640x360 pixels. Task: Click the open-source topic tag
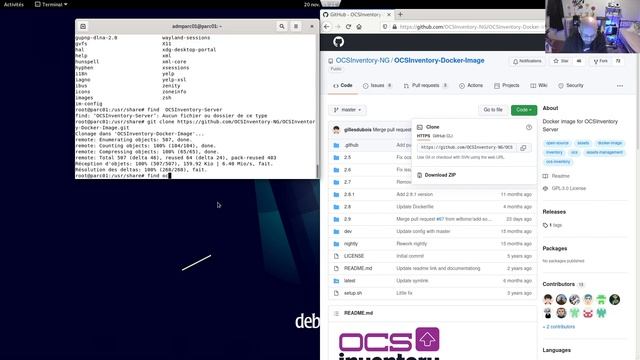coord(557,143)
